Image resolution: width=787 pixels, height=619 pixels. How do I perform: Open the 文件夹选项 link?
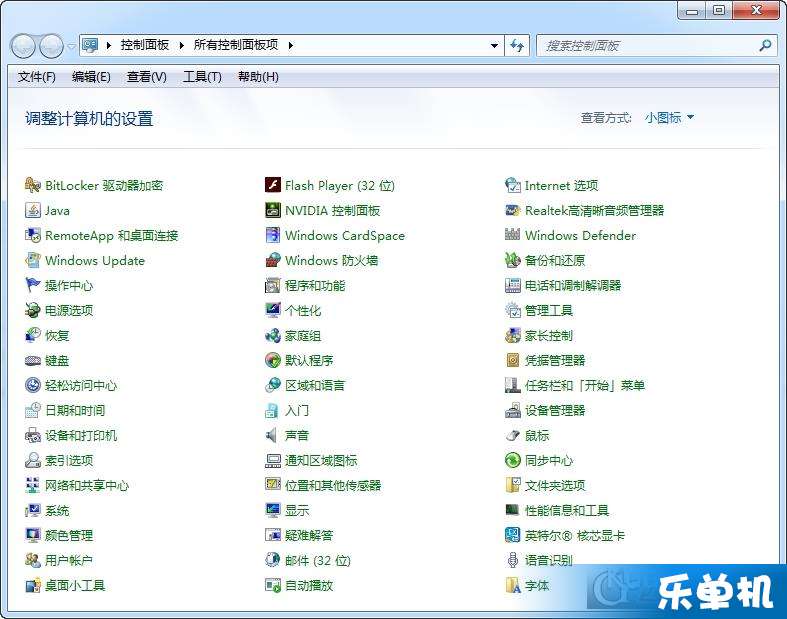pos(555,485)
